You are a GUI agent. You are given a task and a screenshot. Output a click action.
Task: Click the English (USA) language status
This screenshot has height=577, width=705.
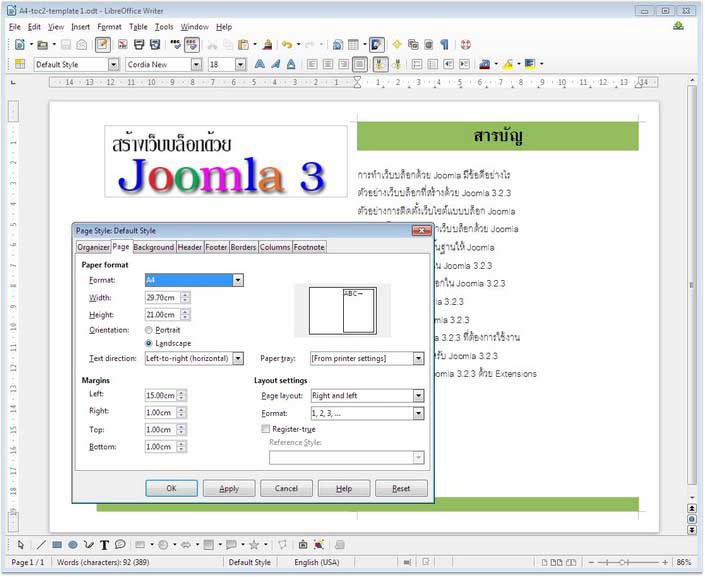tap(317, 563)
